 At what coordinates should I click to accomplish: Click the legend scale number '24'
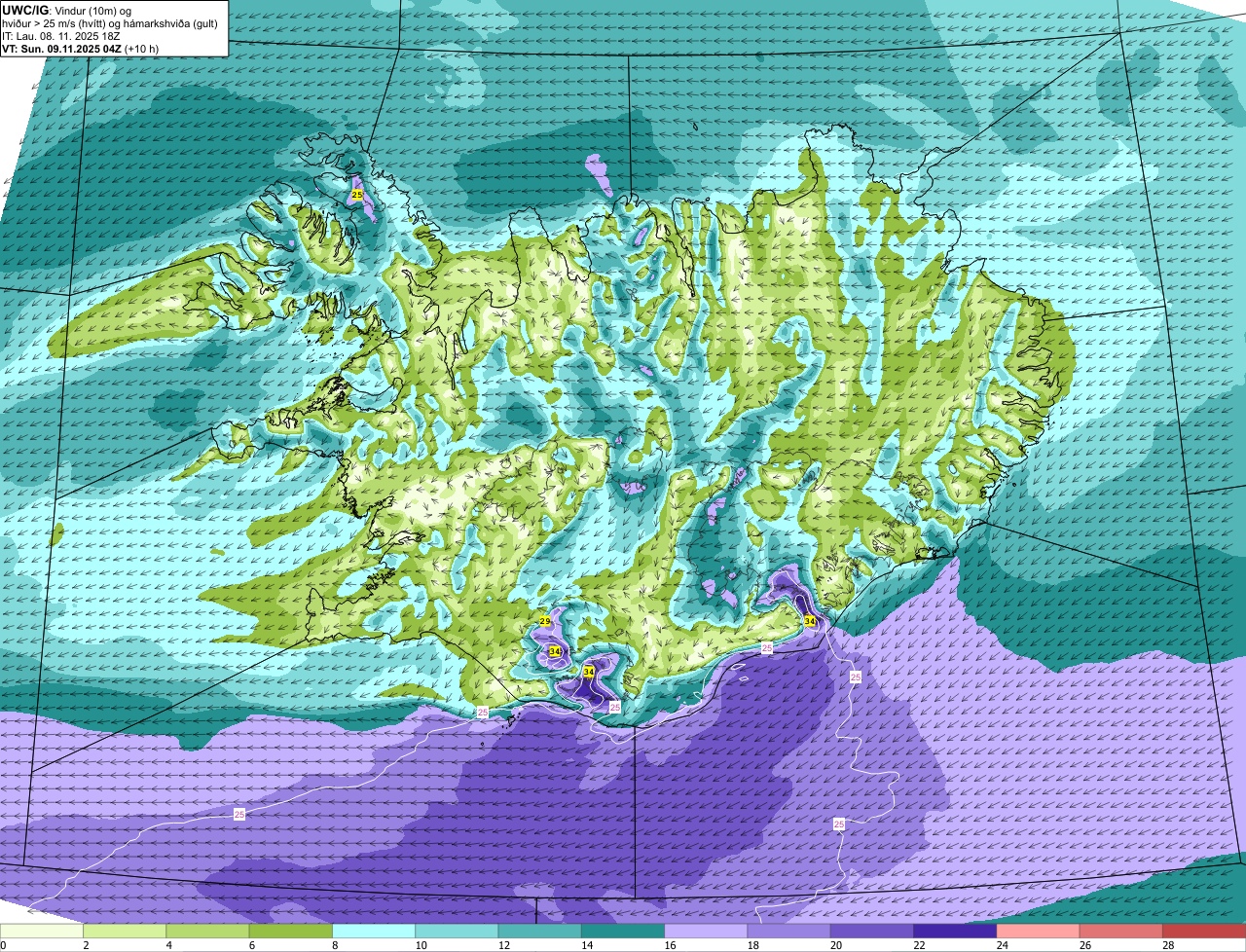pyautogui.click(x=1001, y=945)
